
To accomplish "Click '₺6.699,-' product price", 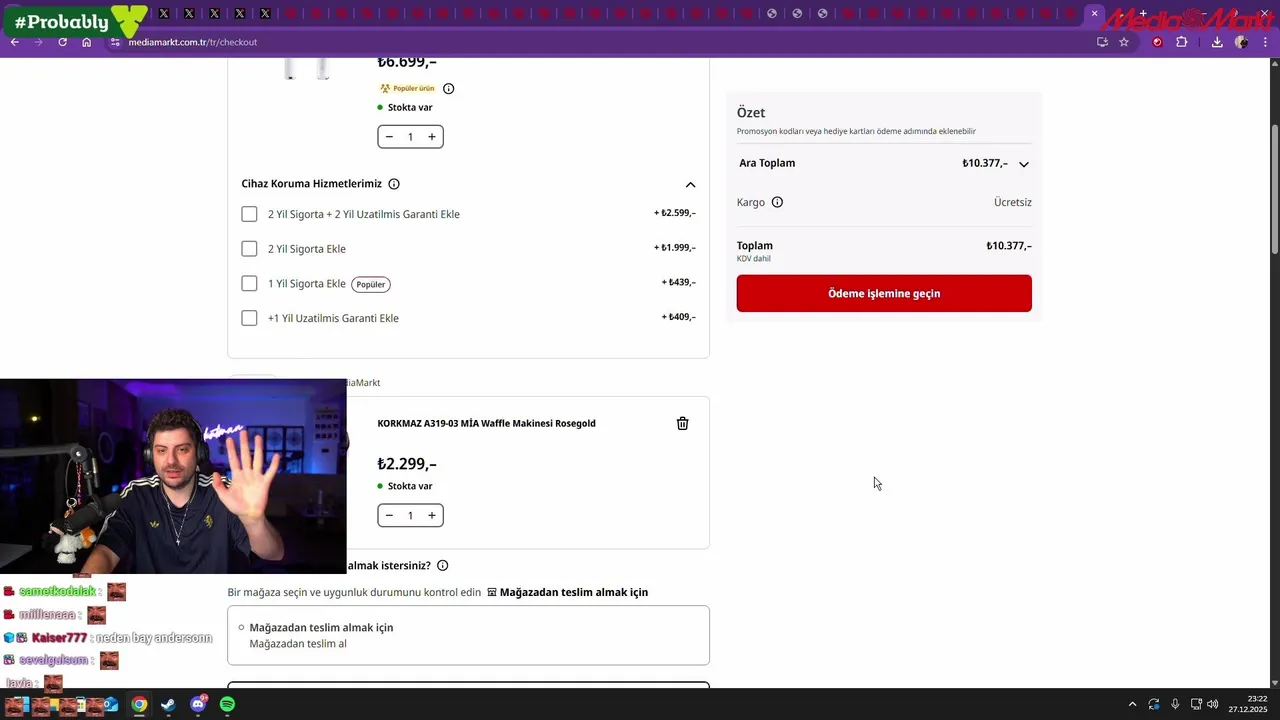I will pyautogui.click(x=407, y=62).
